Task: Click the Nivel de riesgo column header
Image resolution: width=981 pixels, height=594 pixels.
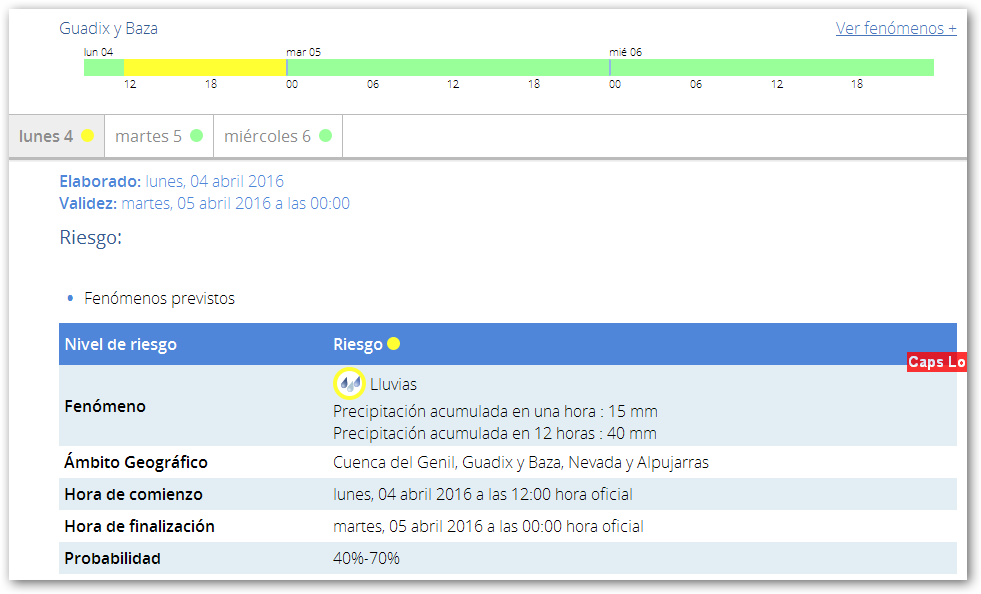Action: [x=120, y=344]
